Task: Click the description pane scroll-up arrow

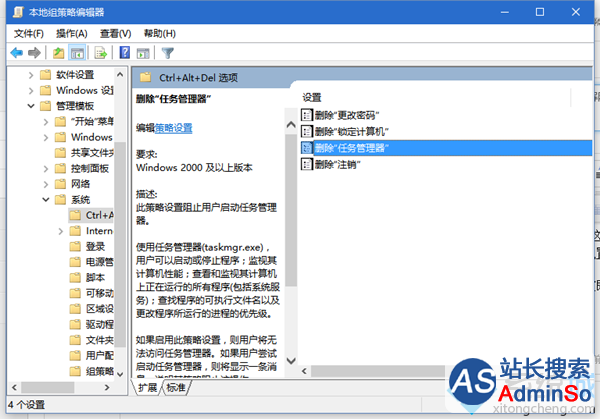Action: (x=291, y=125)
